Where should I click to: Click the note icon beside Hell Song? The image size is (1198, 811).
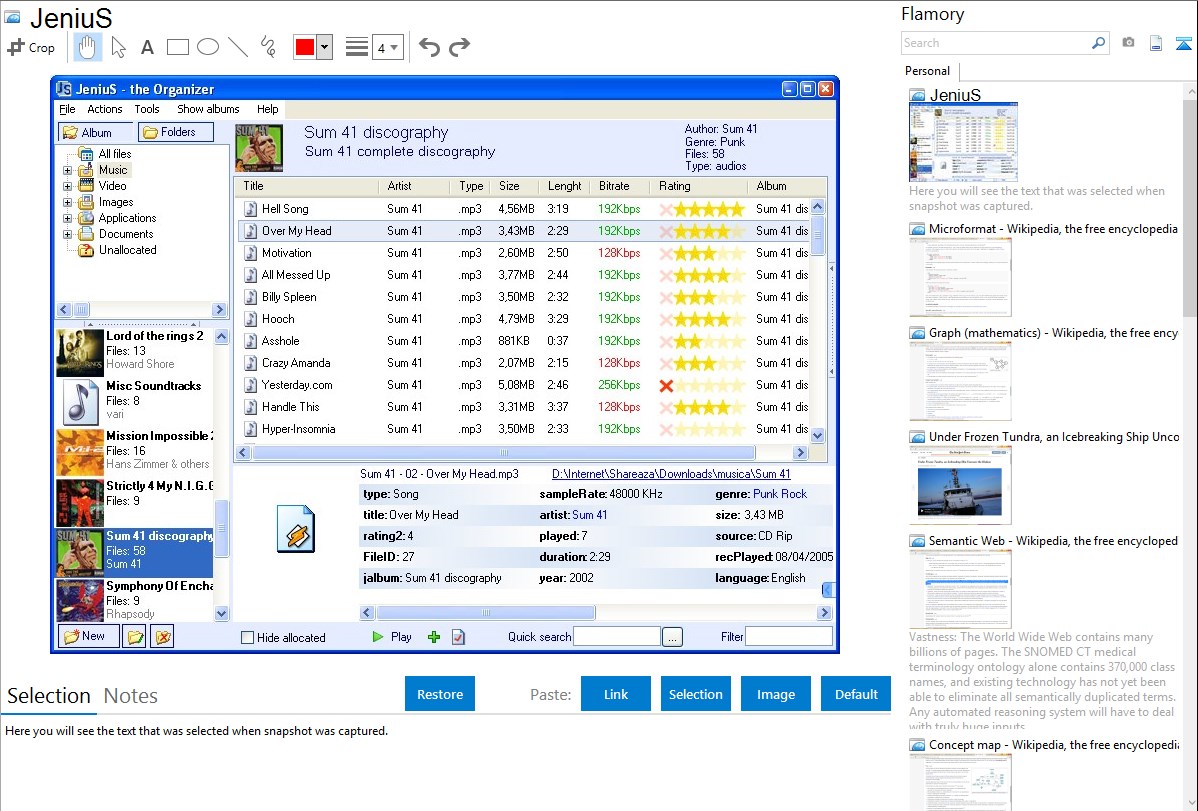[251, 209]
